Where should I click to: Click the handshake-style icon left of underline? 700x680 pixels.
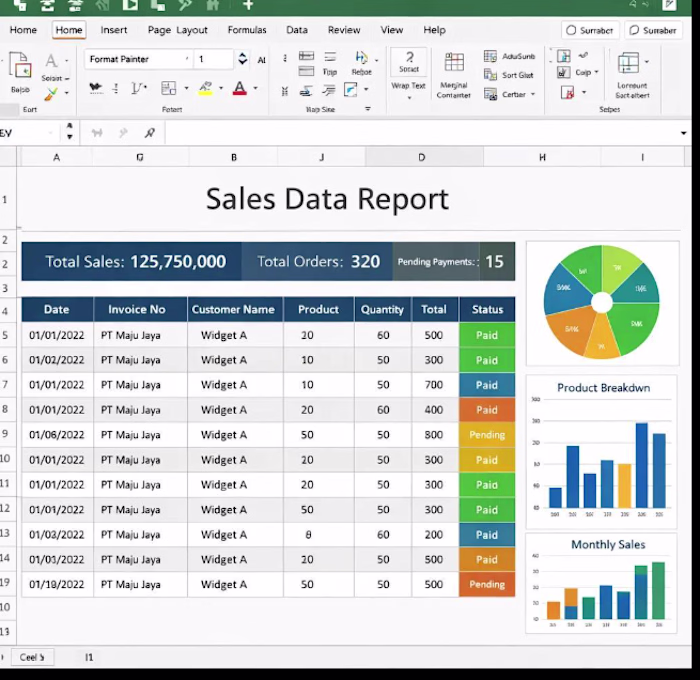point(96,88)
